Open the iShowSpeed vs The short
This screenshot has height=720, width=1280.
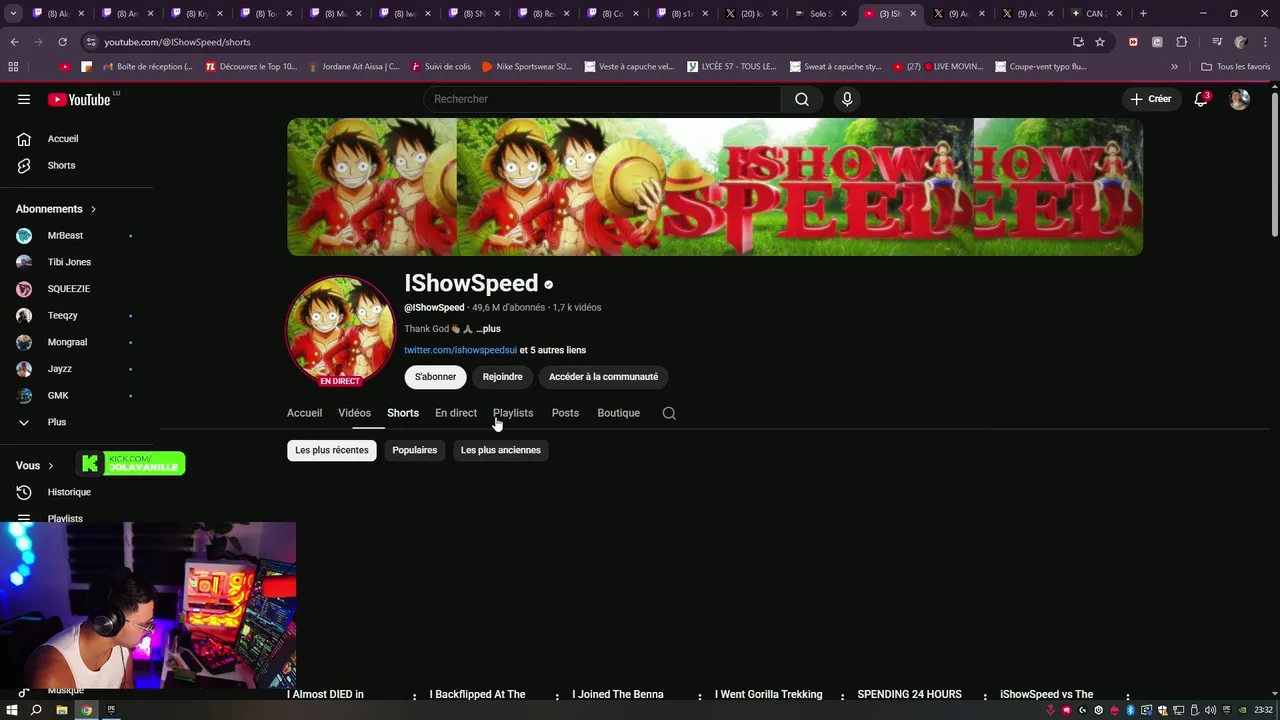[1046, 694]
